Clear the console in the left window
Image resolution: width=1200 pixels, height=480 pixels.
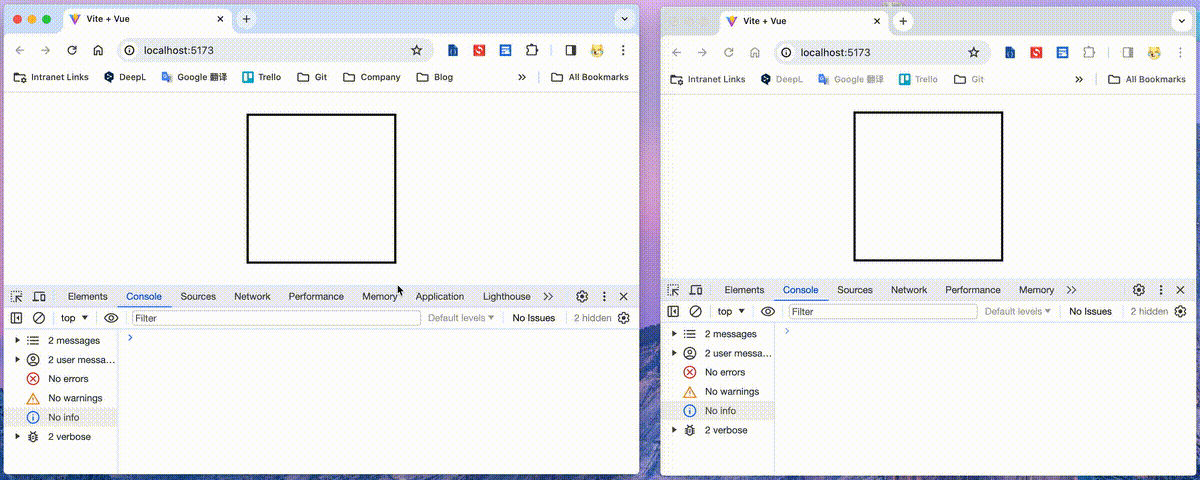click(x=39, y=318)
